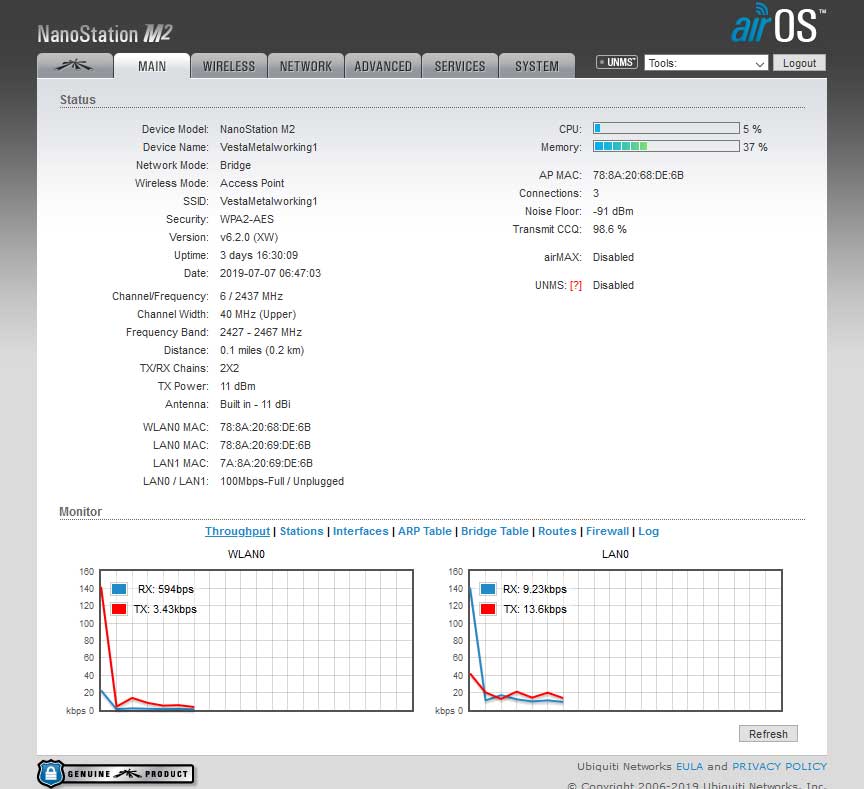Select the frequency band 2427 - 2467 MHz
The image size is (864, 789).
click(x=261, y=332)
